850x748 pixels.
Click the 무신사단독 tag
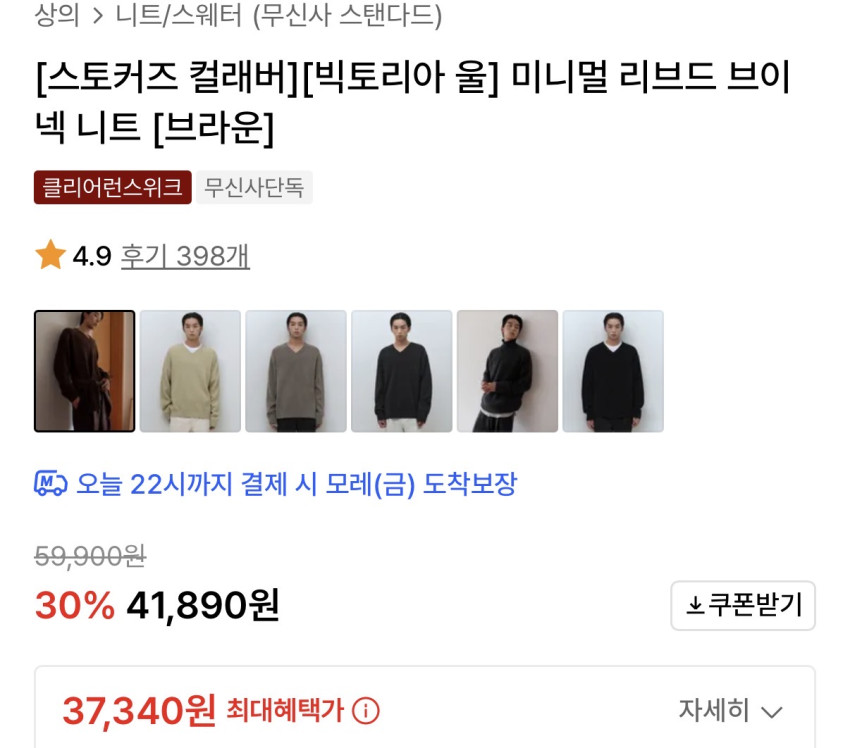click(x=254, y=188)
